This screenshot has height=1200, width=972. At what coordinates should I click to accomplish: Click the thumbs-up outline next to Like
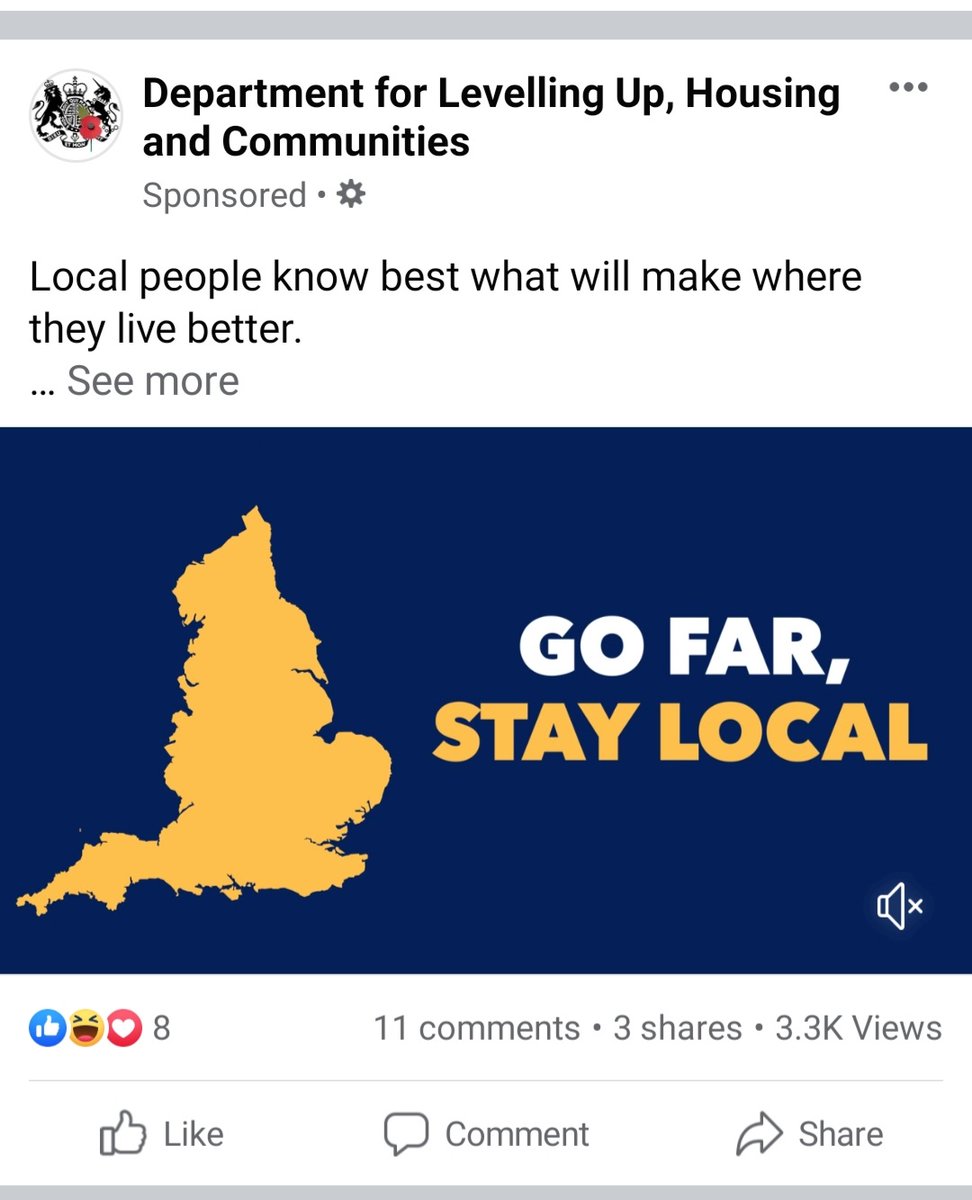pyautogui.click(x=124, y=1133)
